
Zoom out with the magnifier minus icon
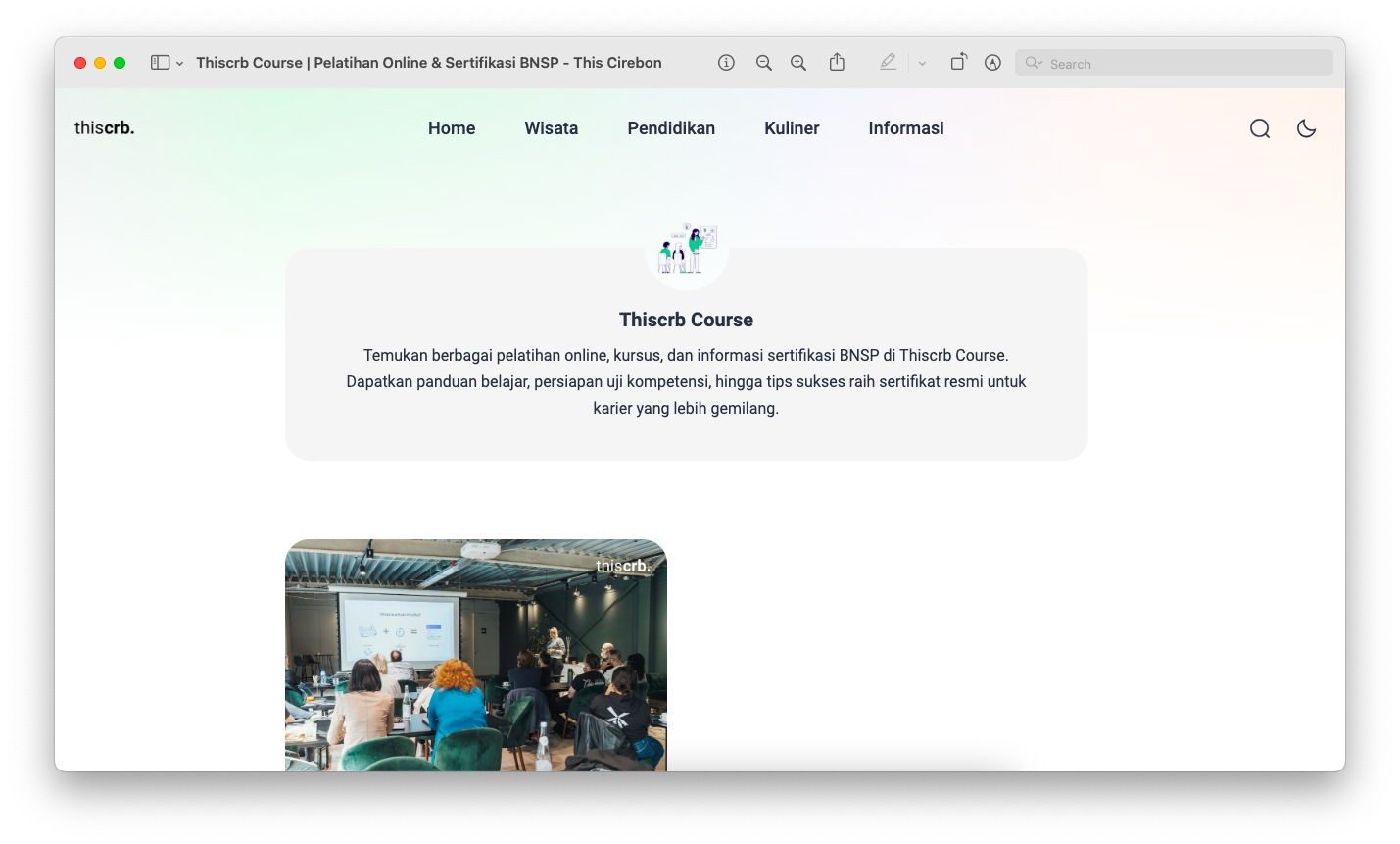click(x=764, y=63)
